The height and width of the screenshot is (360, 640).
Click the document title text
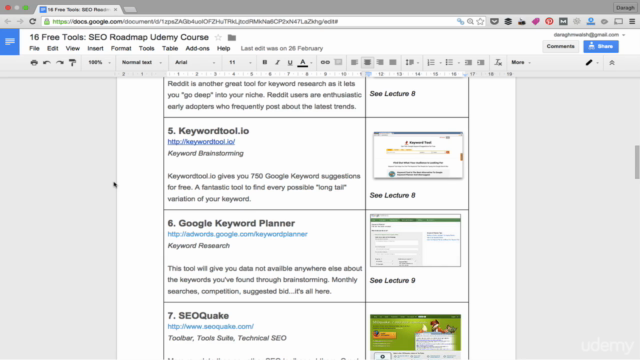[x=119, y=37]
